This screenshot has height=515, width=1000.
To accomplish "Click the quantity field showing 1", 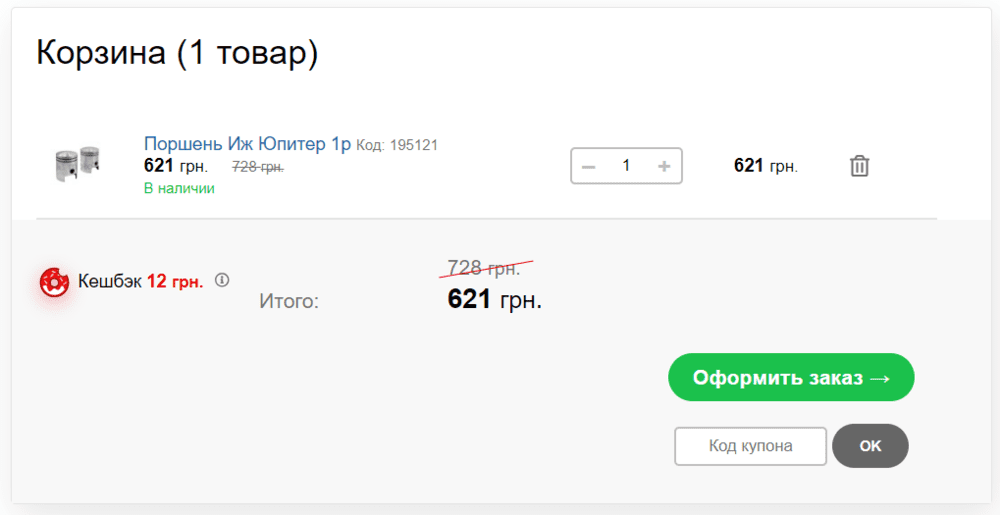I will coord(626,166).
